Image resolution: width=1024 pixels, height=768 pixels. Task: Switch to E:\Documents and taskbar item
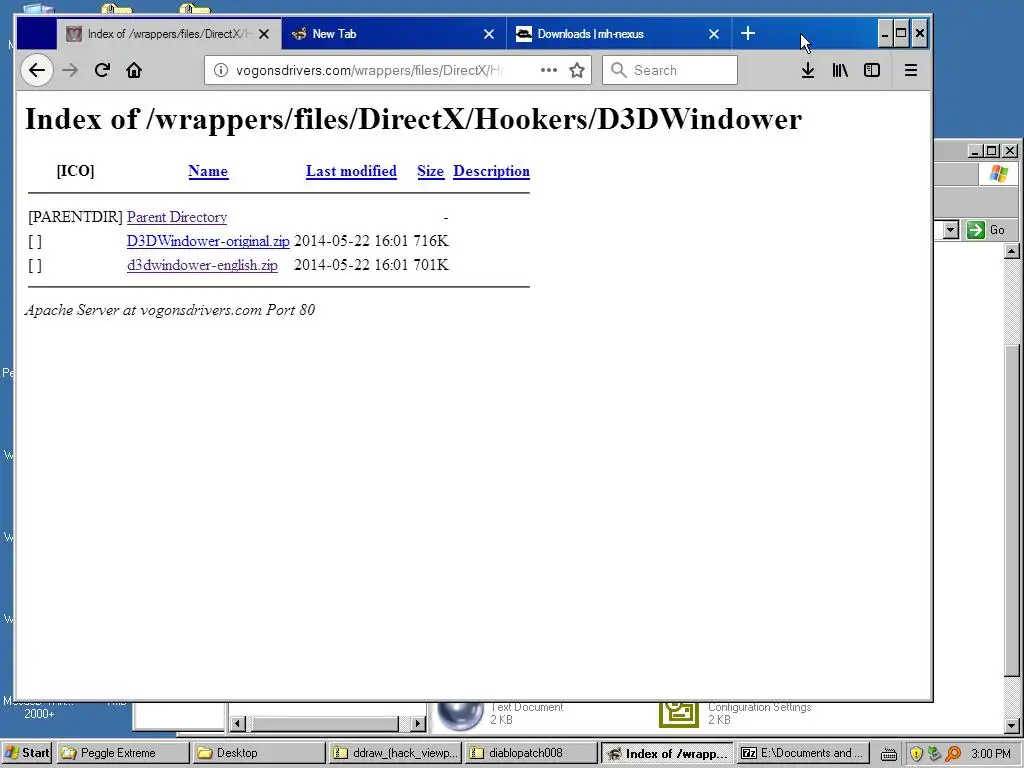pos(803,753)
